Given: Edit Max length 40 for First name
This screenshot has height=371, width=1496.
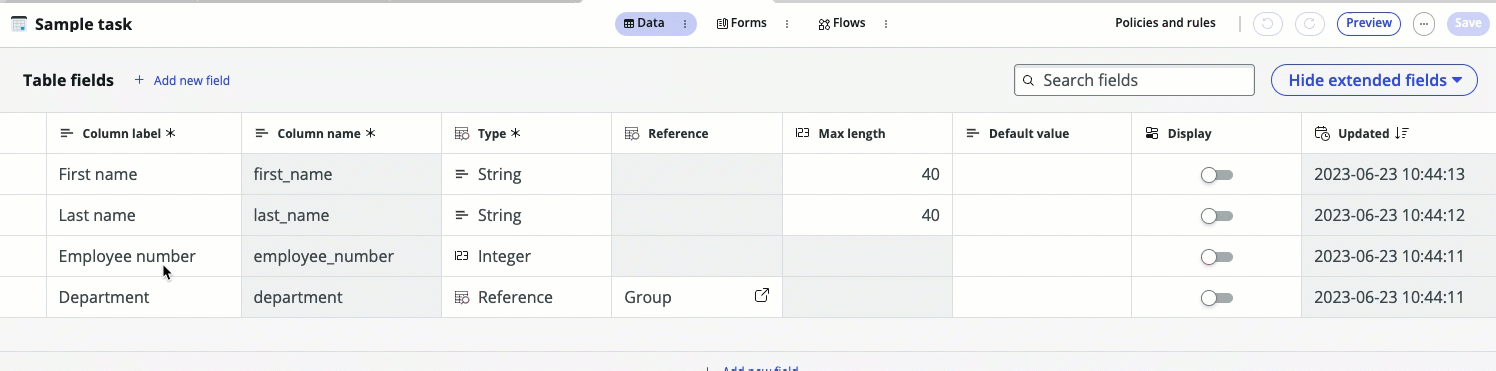Looking at the screenshot, I should 867,174.
